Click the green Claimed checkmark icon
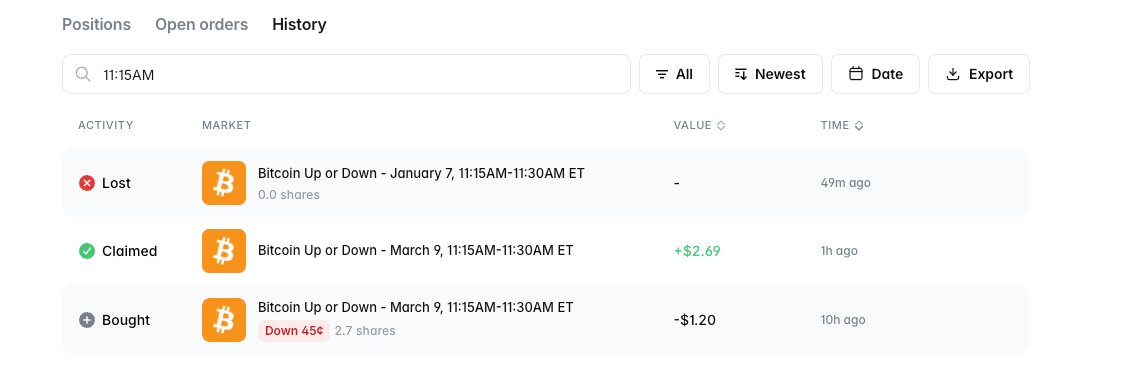This screenshot has height=369, width=1140. click(x=87, y=251)
